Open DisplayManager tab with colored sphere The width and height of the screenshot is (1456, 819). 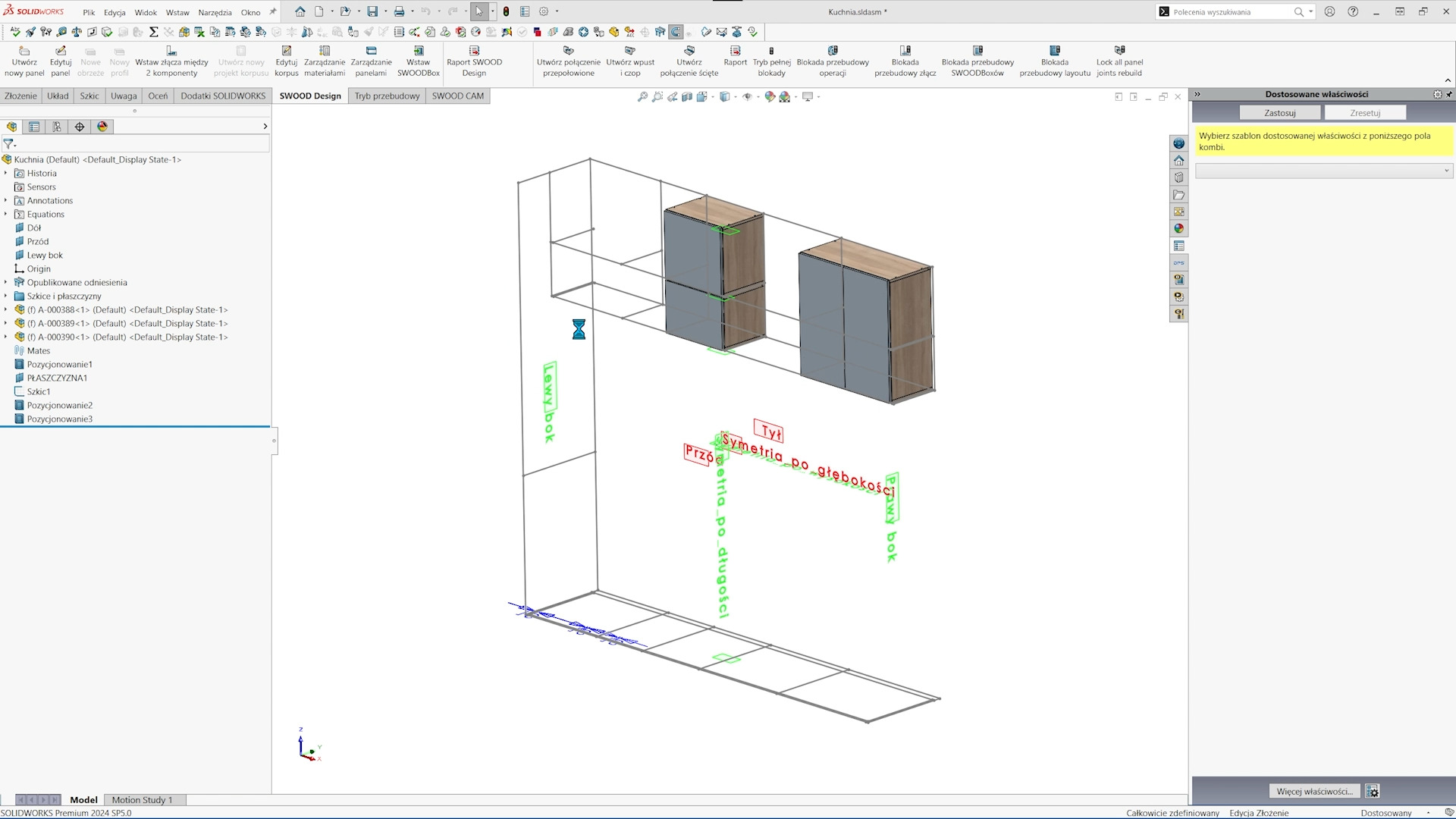coord(102,127)
